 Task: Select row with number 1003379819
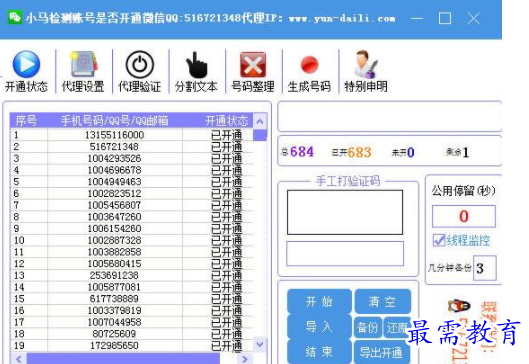pyautogui.click(x=132, y=310)
